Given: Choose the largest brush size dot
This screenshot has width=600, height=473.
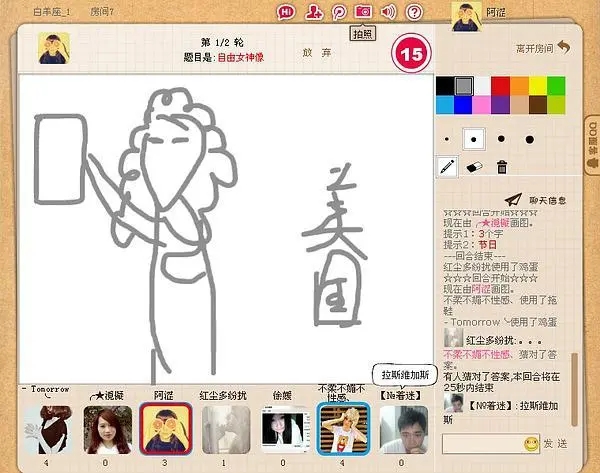Looking at the screenshot, I should (529, 139).
